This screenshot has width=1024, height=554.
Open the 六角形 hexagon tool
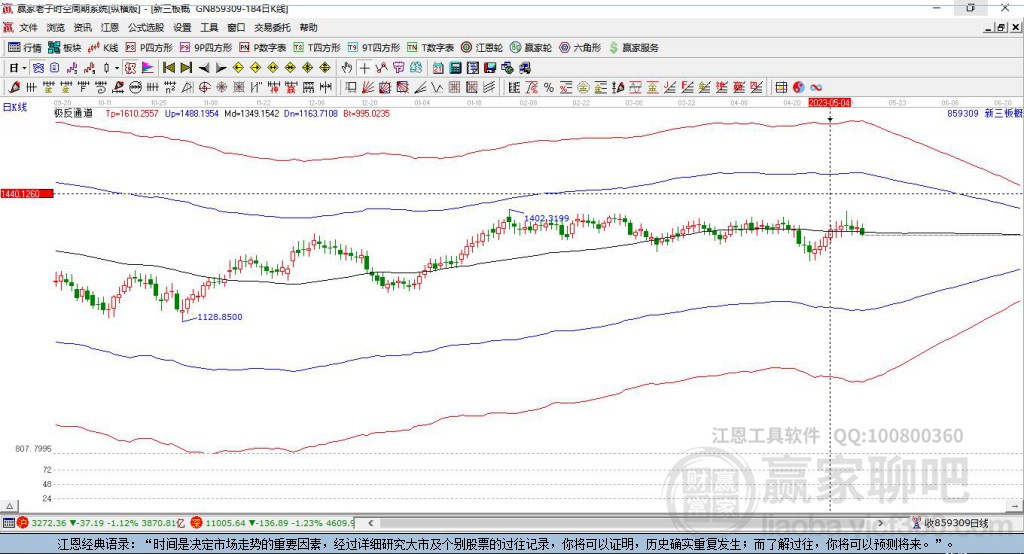[x=580, y=48]
